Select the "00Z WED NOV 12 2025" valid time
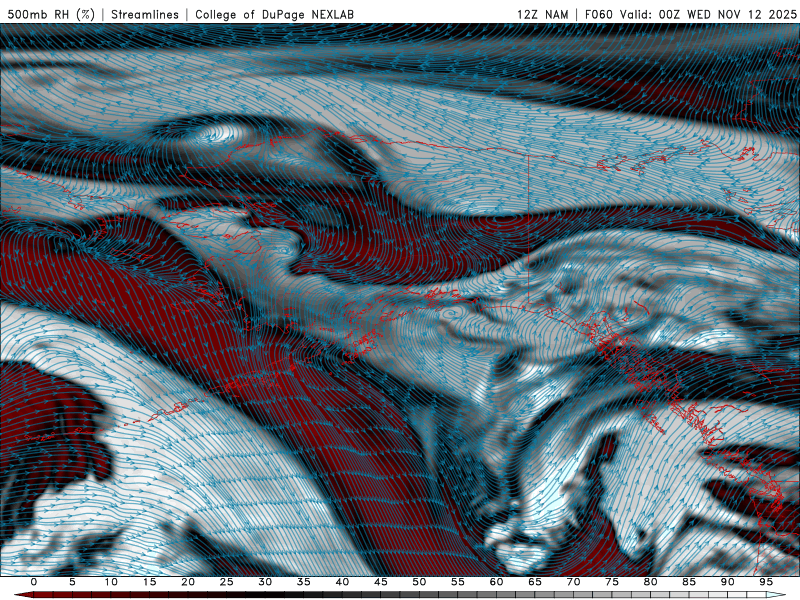The width and height of the screenshot is (800, 600). [728, 14]
